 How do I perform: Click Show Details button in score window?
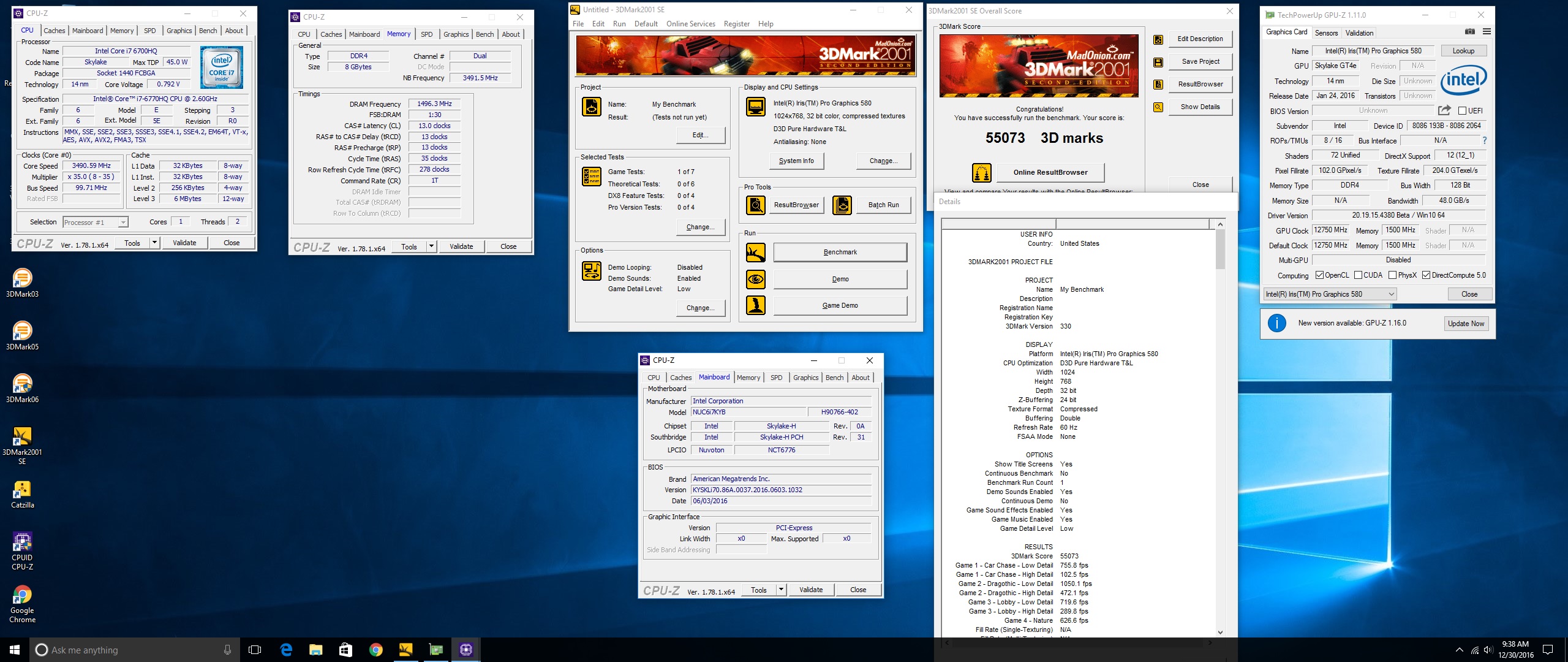click(x=1200, y=107)
